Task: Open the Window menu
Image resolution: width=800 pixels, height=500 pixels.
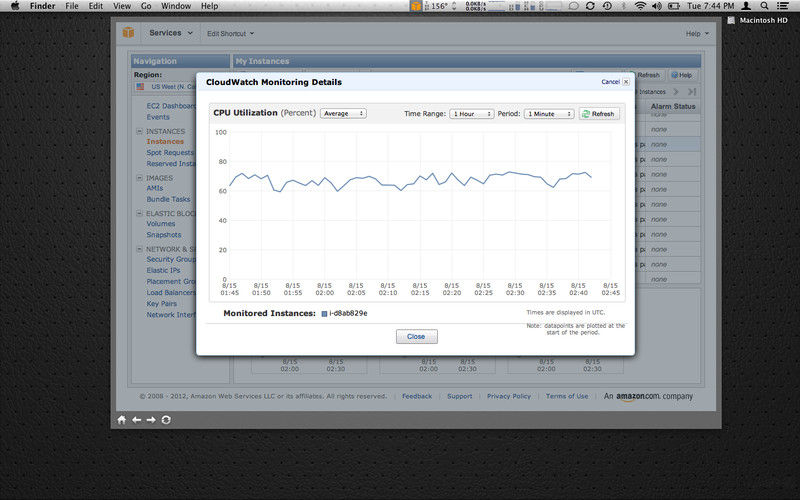Action: (176, 6)
